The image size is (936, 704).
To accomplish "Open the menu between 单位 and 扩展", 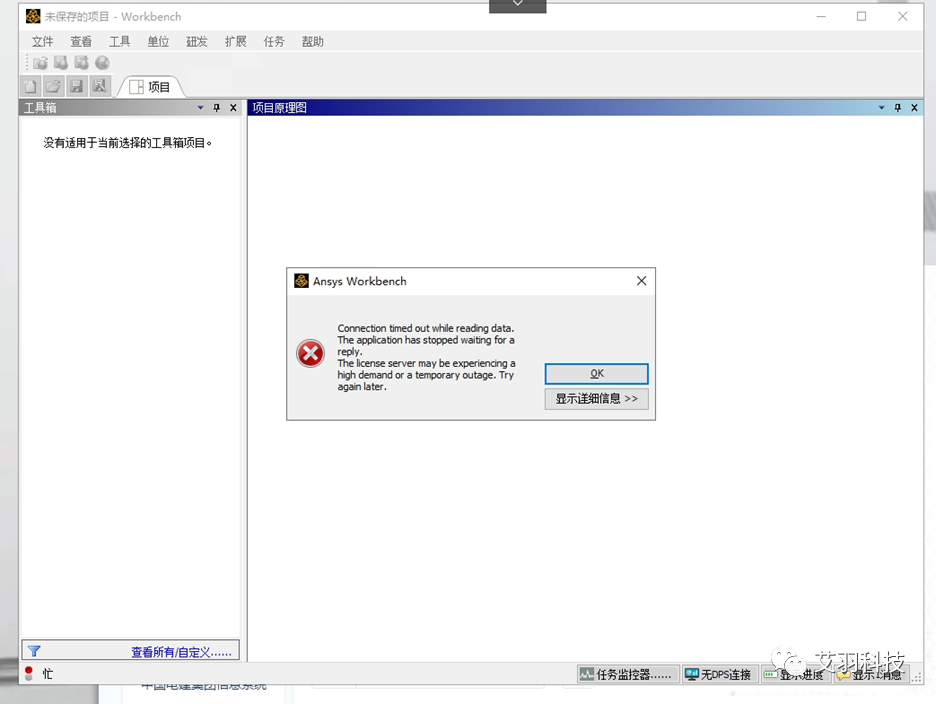I will pyautogui.click(x=196, y=42).
